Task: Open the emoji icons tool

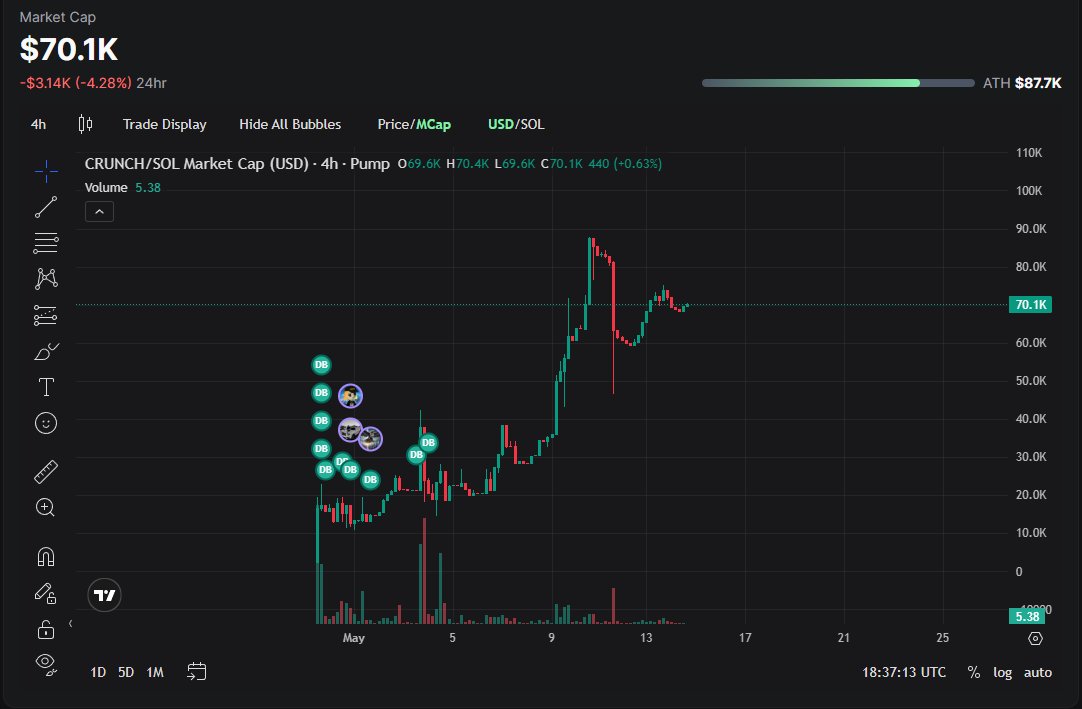Action: (46, 423)
